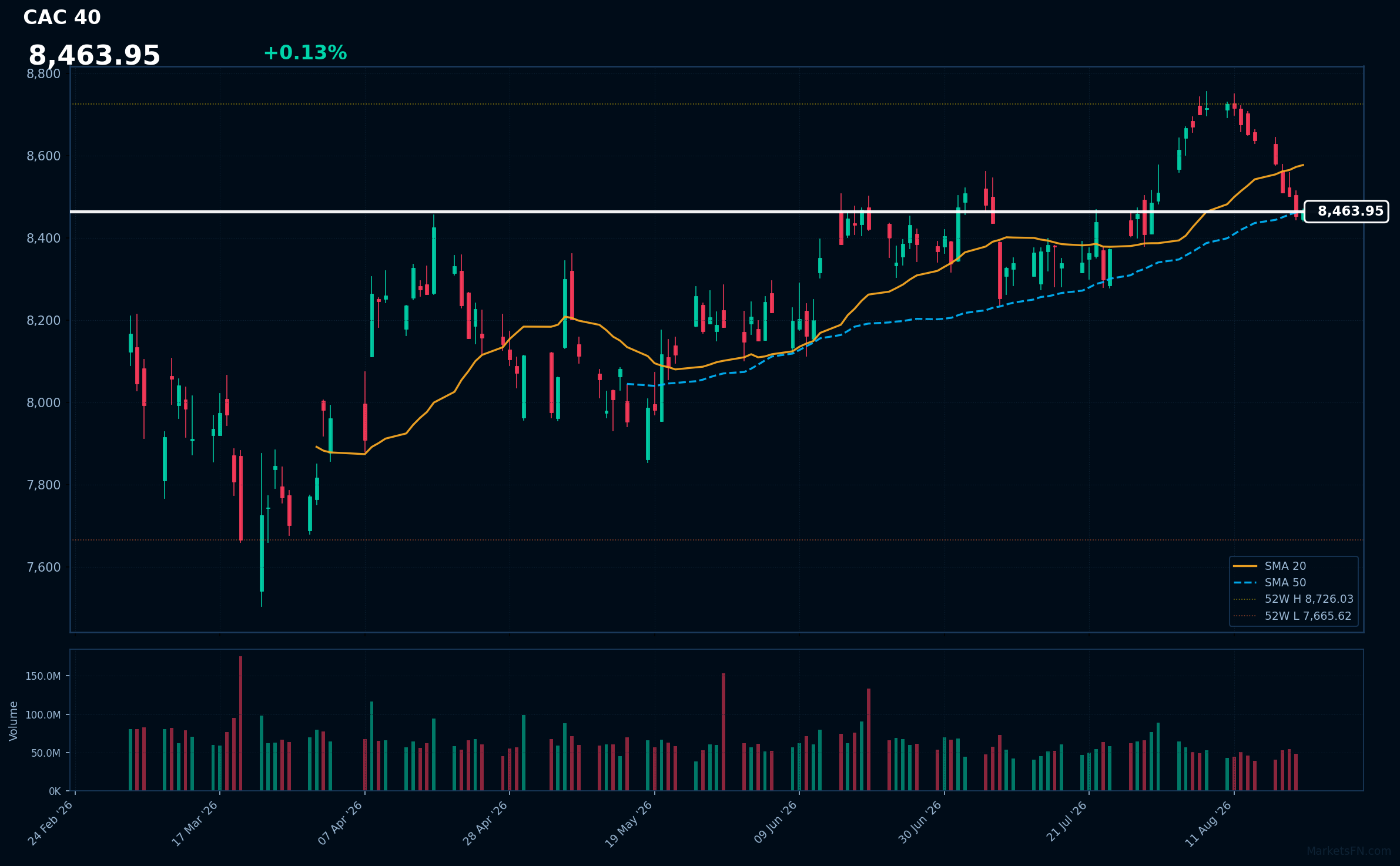
Task: Click the 50.0M volume axis label
Action: tap(46, 753)
